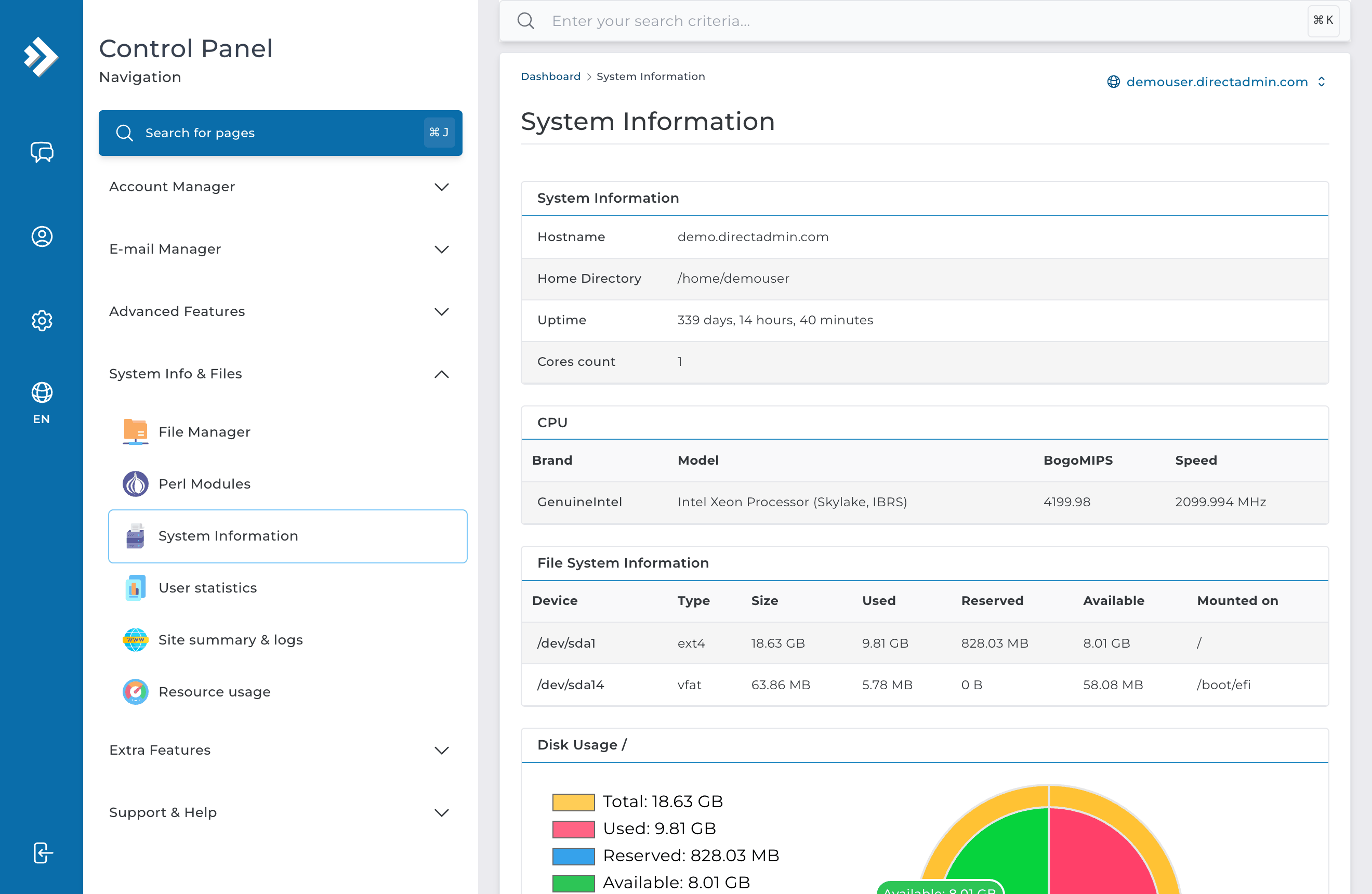Viewport: 1372px width, 894px height.
Task: Click the blue Reserved legend swatch
Action: pos(573,856)
